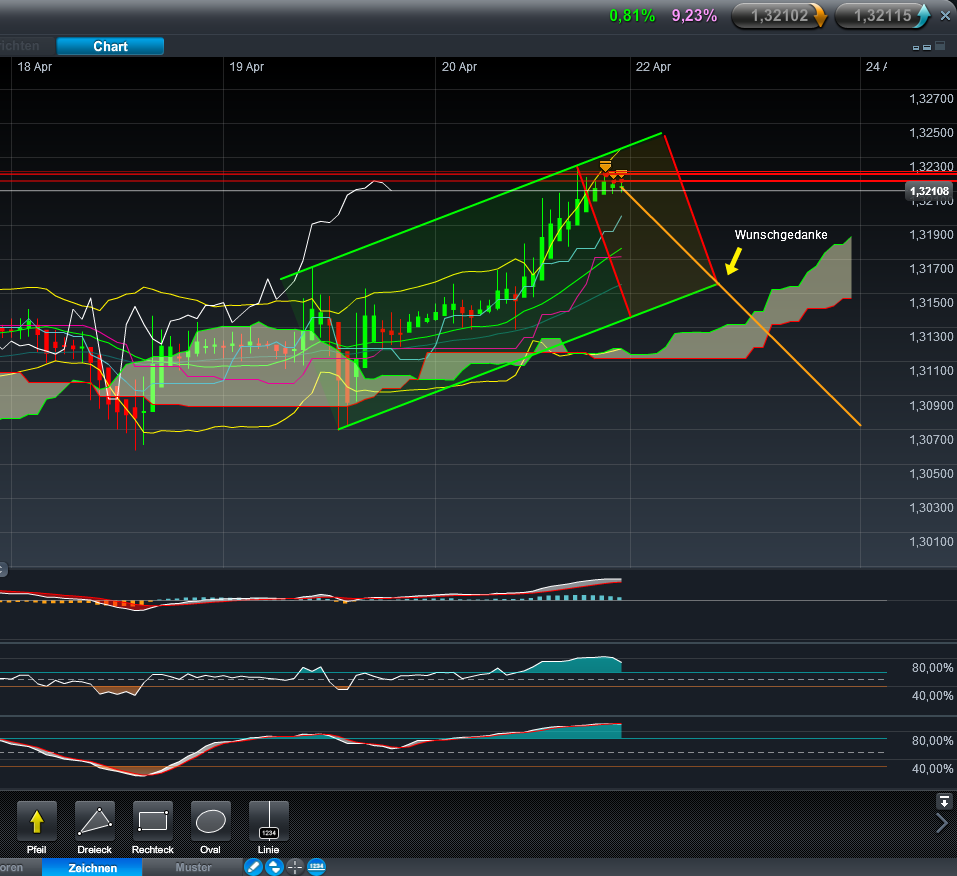This screenshot has width=957, height=876.
Task: Click the blue up-down arrows icon
Action: tap(275, 867)
